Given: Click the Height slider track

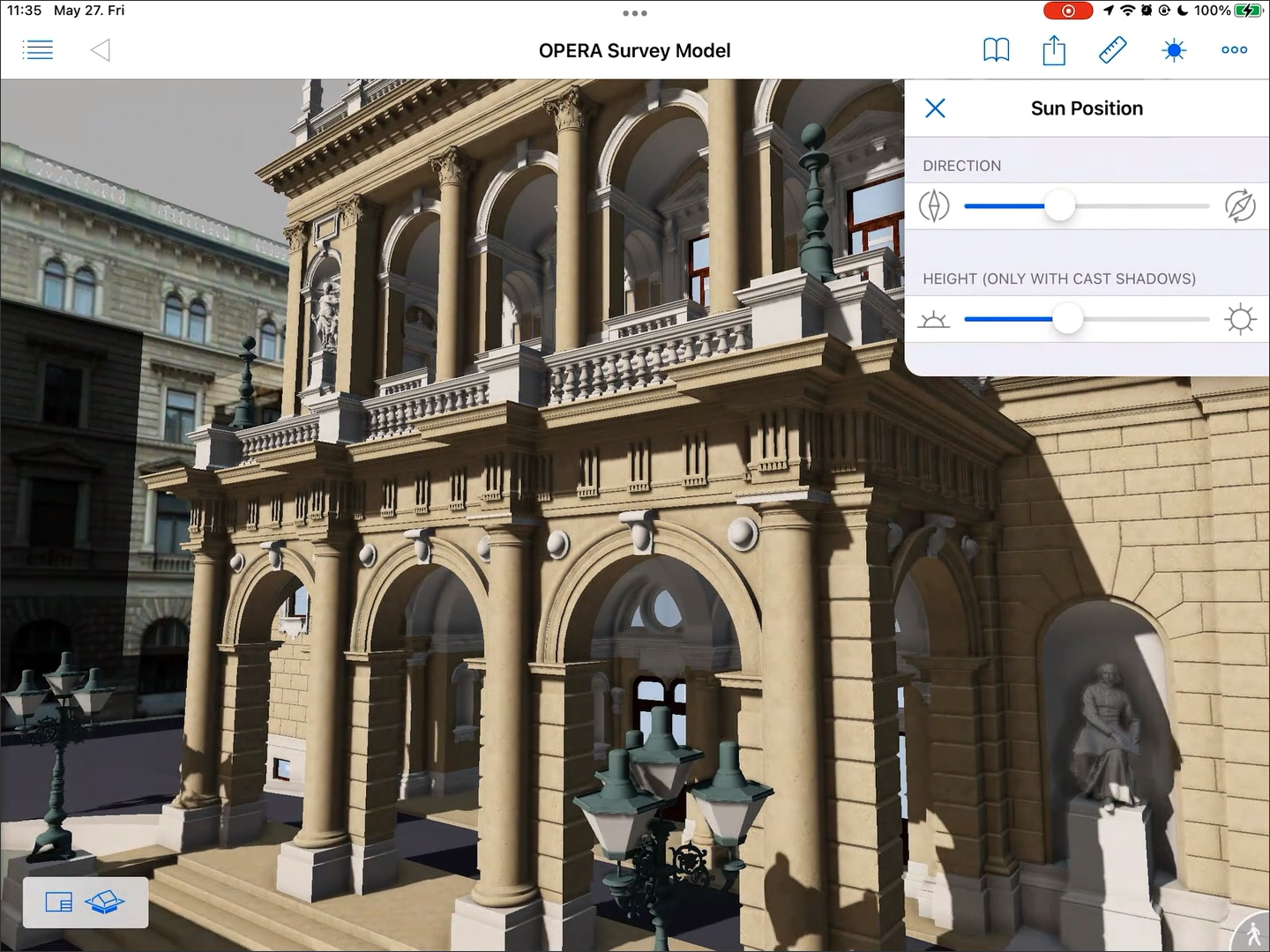Looking at the screenshot, I should coord(1087,319).
